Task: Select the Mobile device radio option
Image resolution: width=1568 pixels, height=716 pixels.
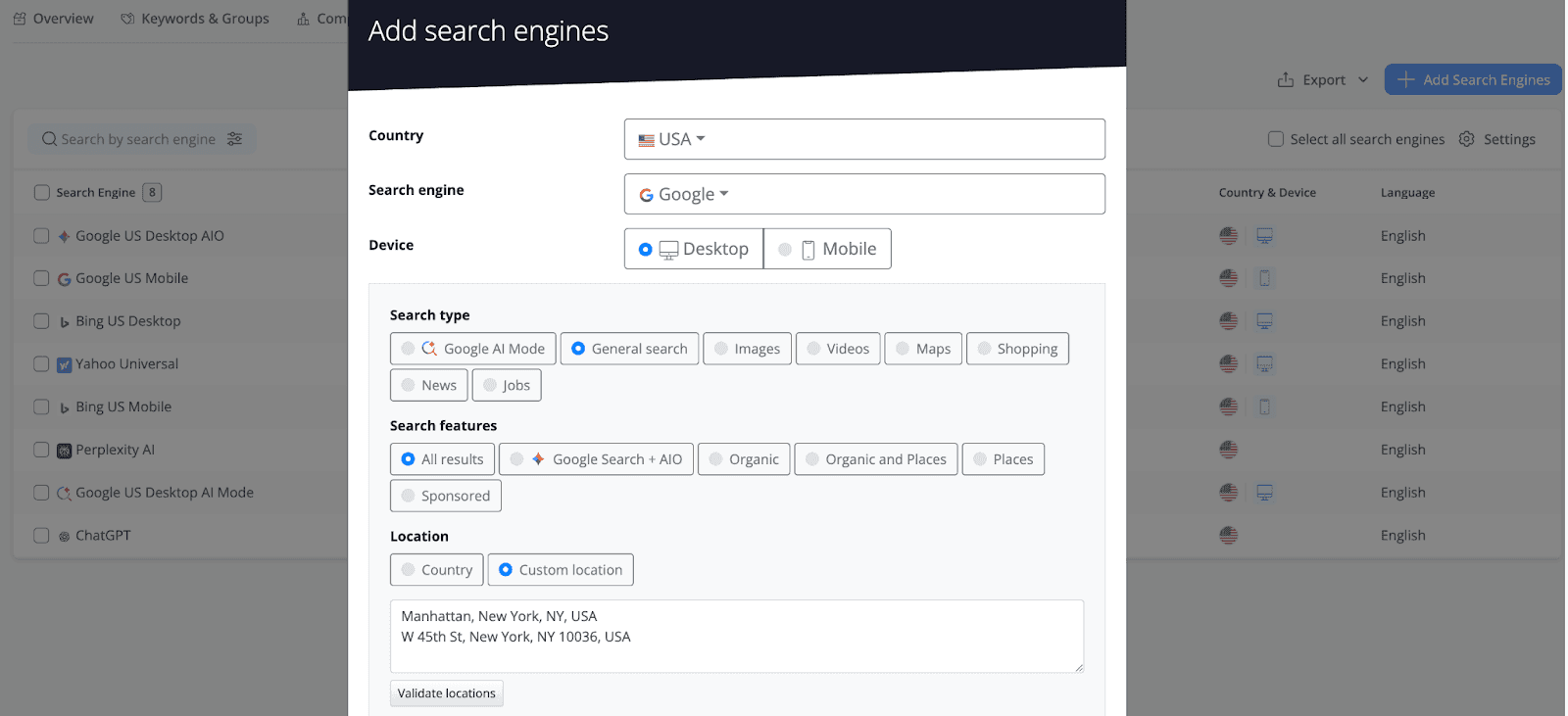Action: pyautogui.click(x=828, y=249)
